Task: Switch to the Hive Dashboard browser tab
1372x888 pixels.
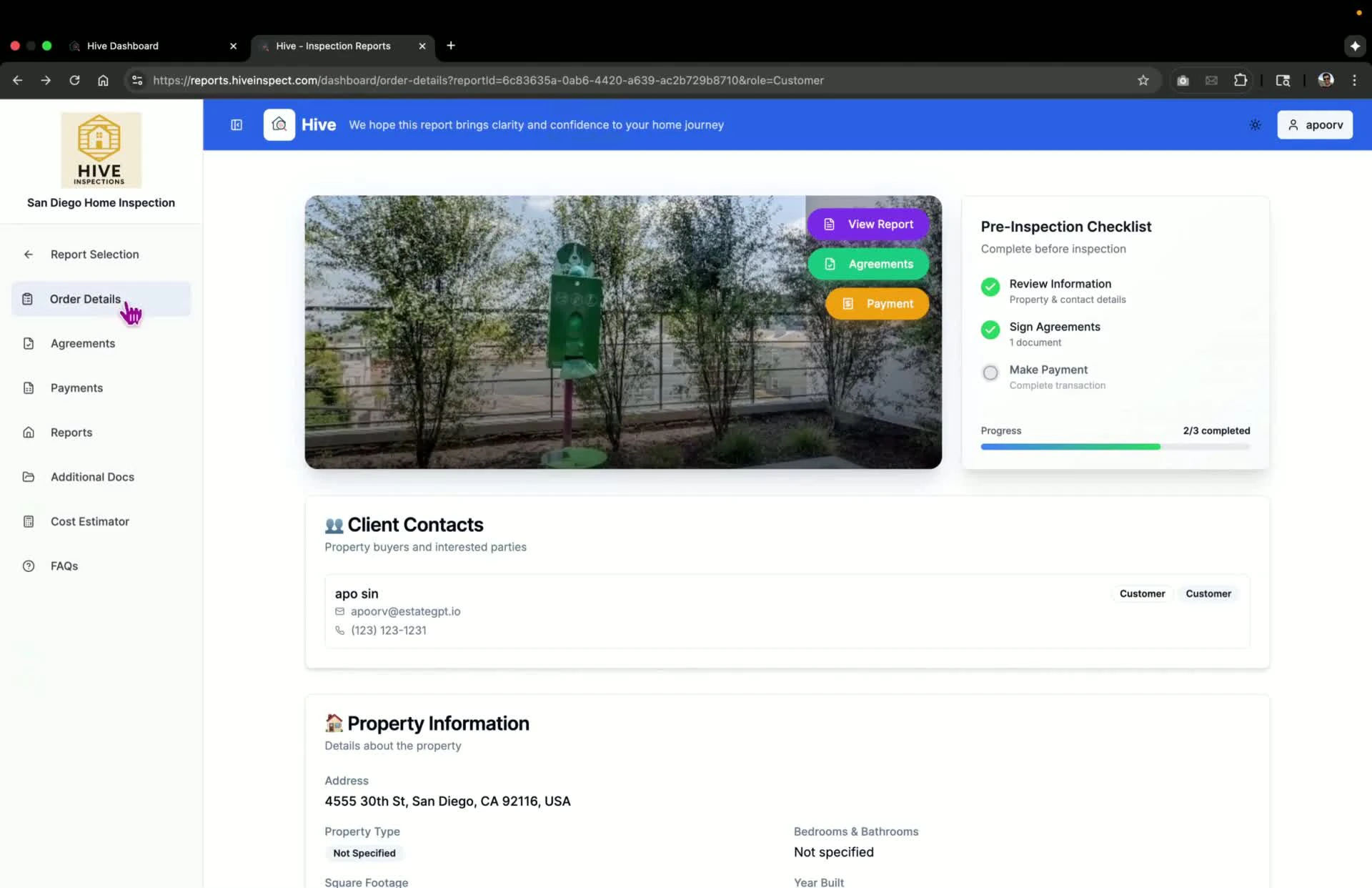Action: [x=154, y=46]
